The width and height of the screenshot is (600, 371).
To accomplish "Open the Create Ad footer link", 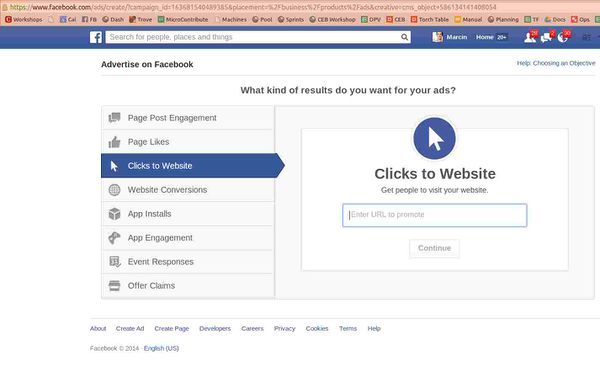I will [130, 329].
